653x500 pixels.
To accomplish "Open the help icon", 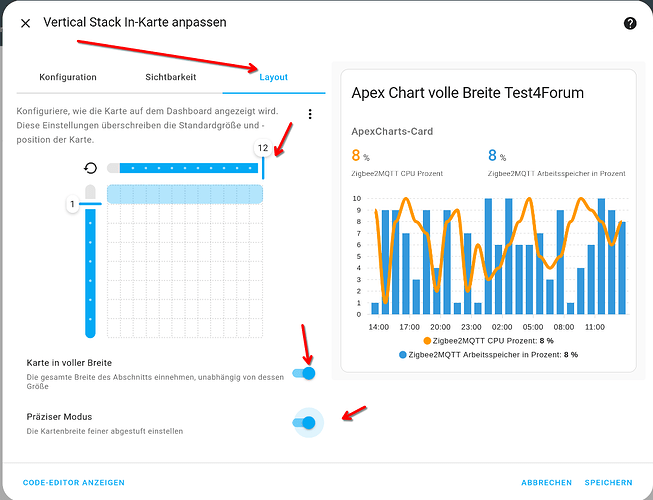I will coord(630,23).
